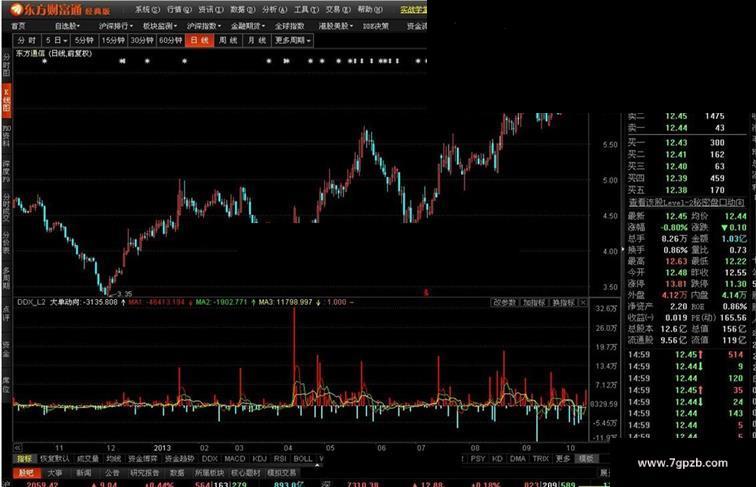756x487 pixels.
Task: Expand the 港股美股 dropdown
Action: pyautogui.click(x=336, y=26)
